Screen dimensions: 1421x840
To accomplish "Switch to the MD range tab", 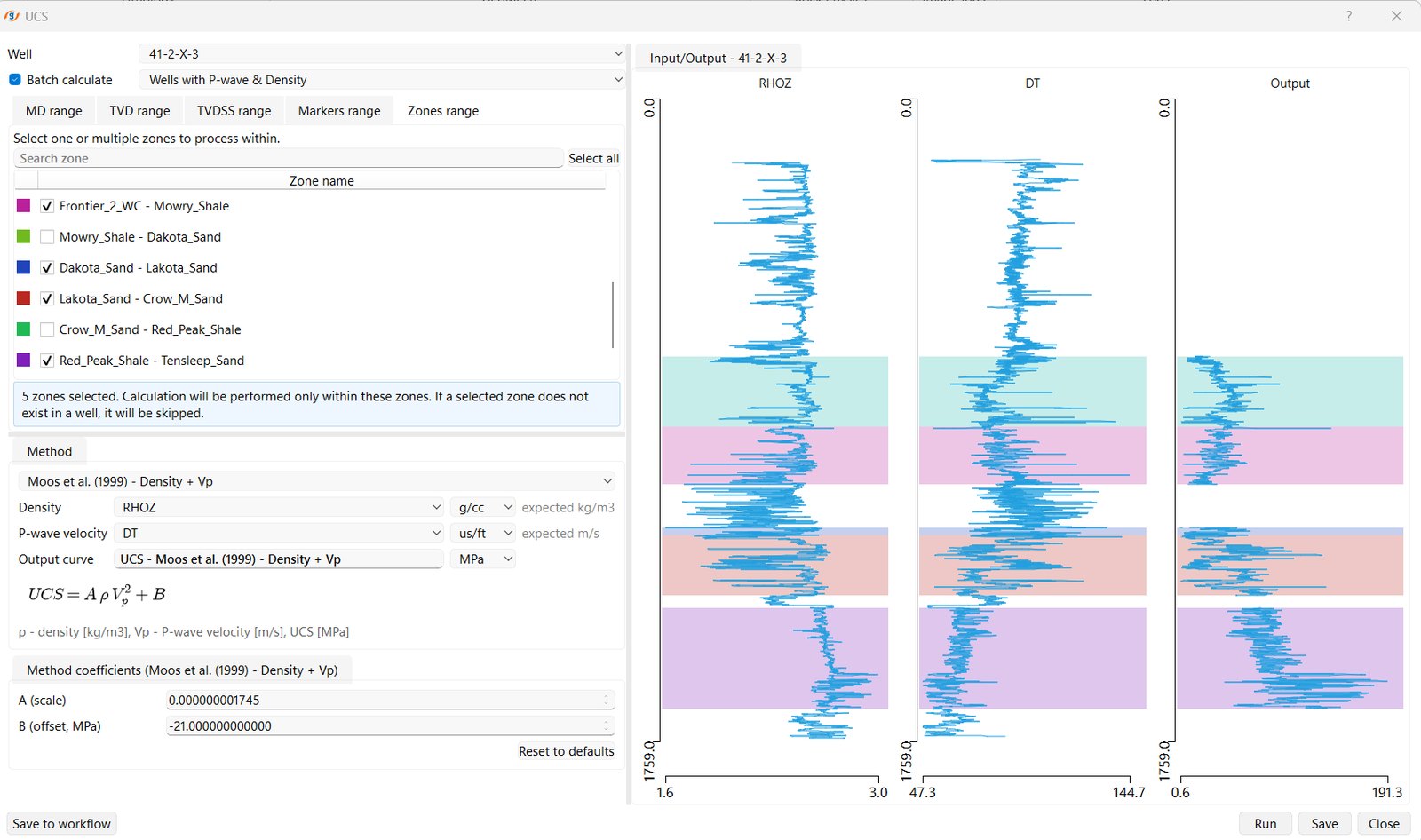I will tap(53, 111).
